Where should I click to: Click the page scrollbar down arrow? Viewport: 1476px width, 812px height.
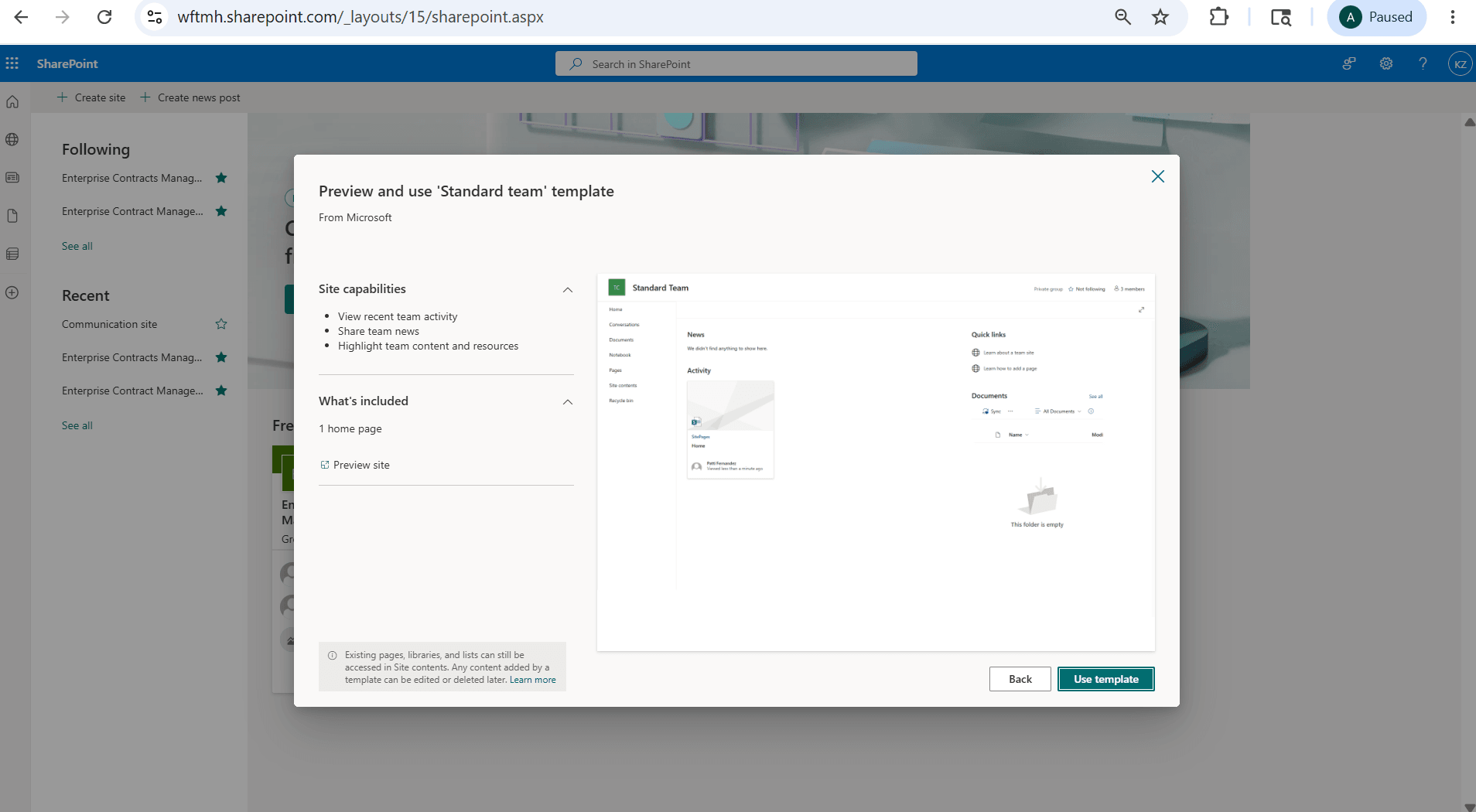tap(1469, 806)
